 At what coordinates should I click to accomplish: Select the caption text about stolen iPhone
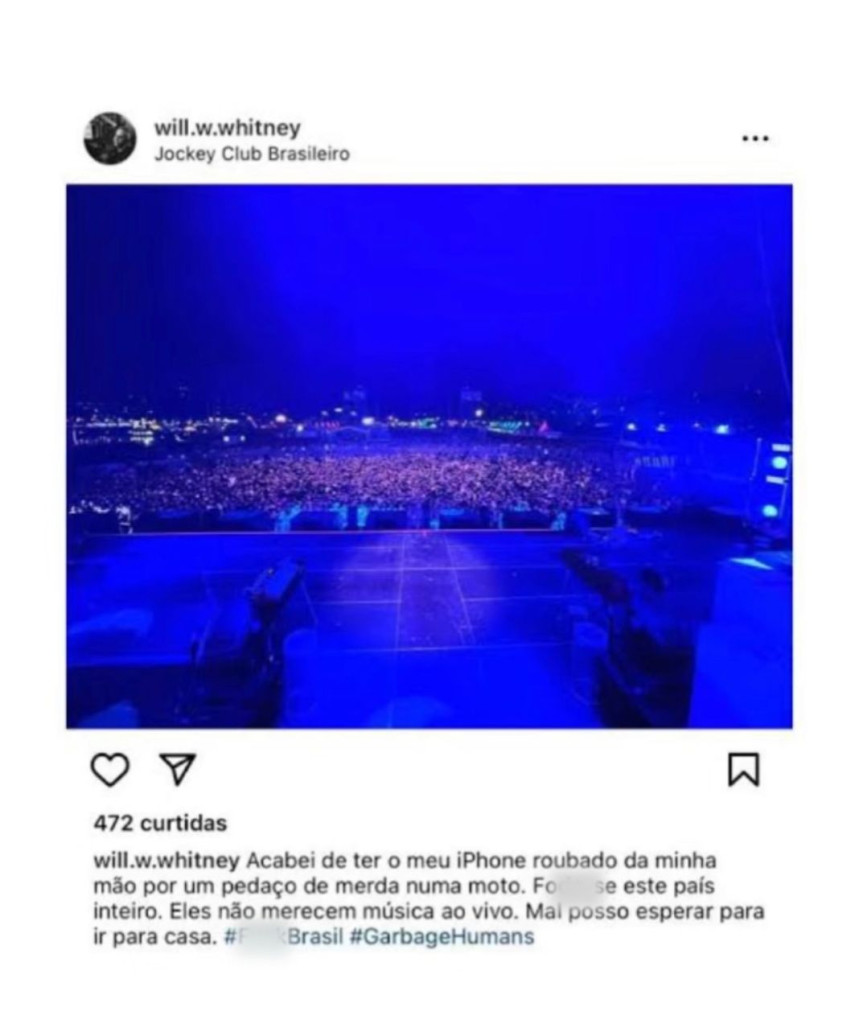click(429, 899)
